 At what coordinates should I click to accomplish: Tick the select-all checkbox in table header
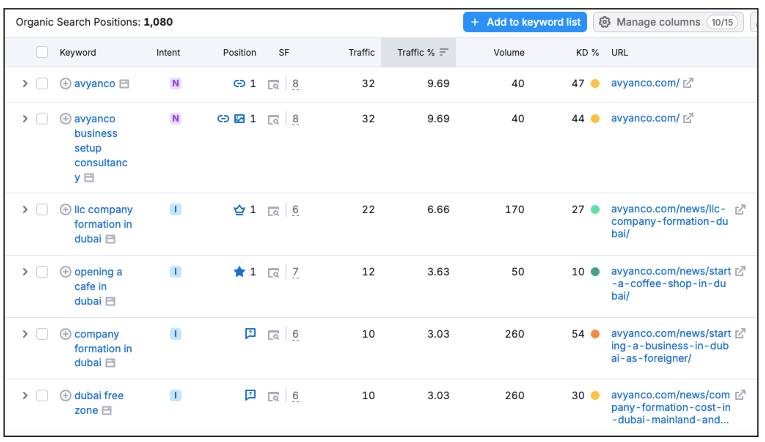[x=42, y=53]
